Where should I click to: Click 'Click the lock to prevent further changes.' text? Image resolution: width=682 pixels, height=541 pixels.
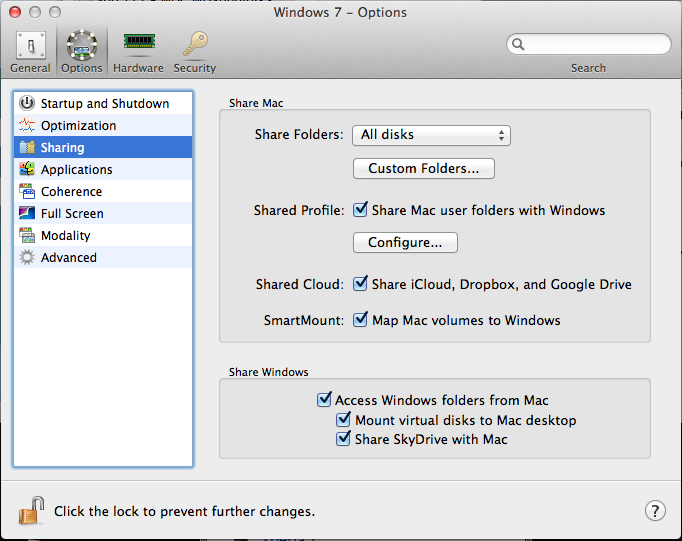184,511
